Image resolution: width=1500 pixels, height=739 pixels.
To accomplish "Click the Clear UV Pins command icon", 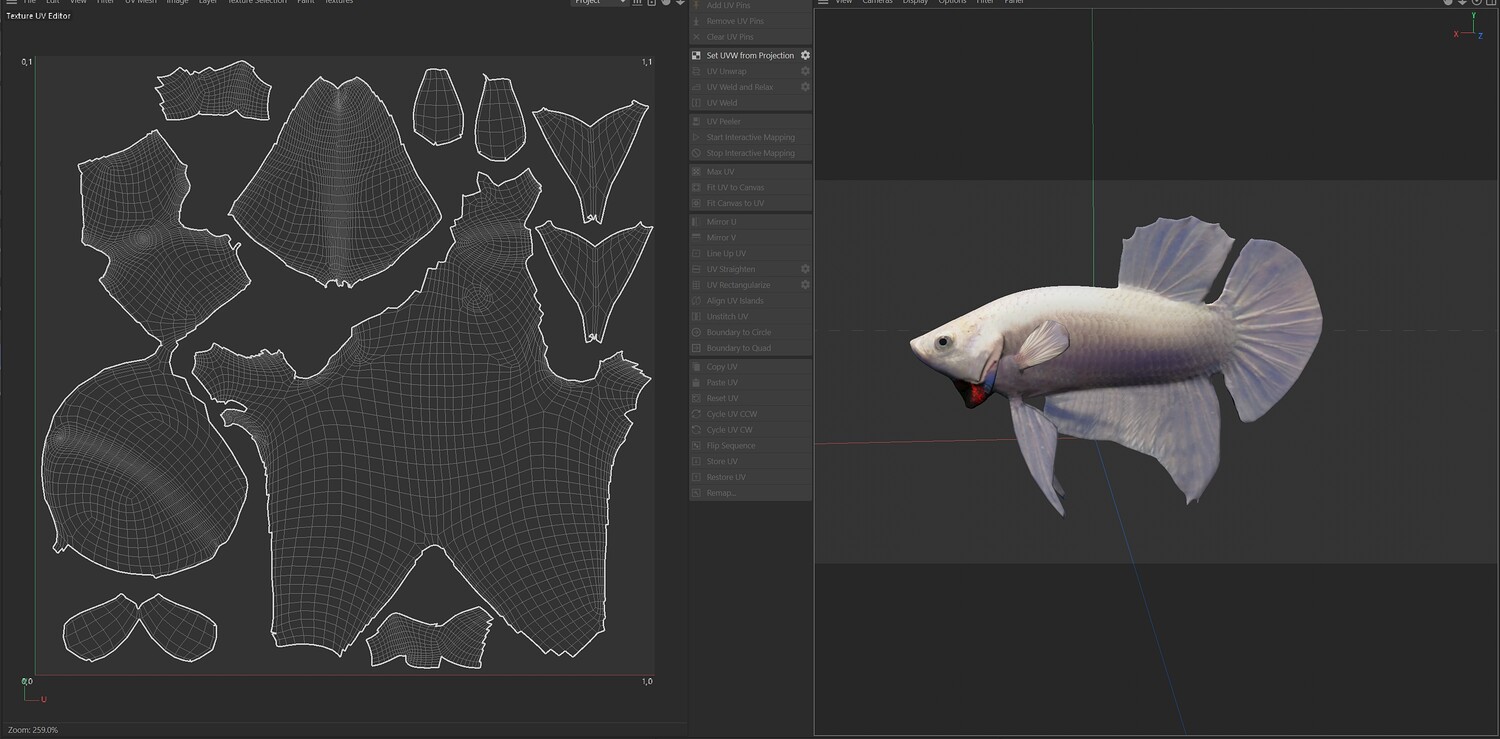I will tap(696, 37).
